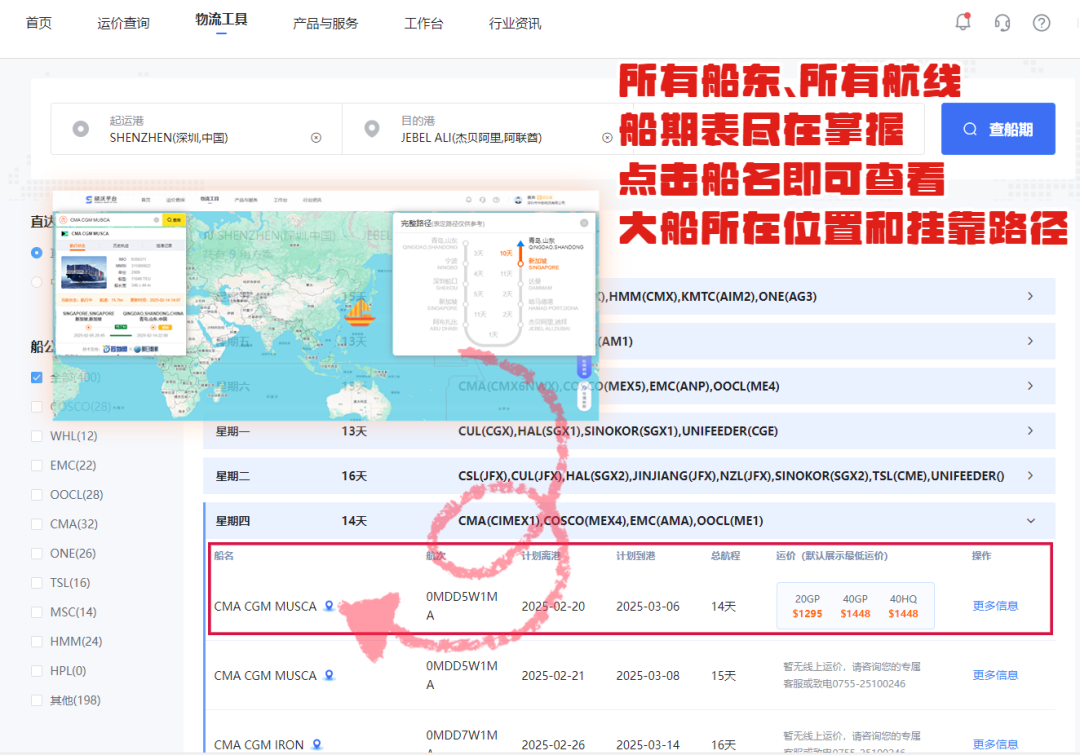
Task: Open the help question mark icon
Action: [x=1041, y=23]
